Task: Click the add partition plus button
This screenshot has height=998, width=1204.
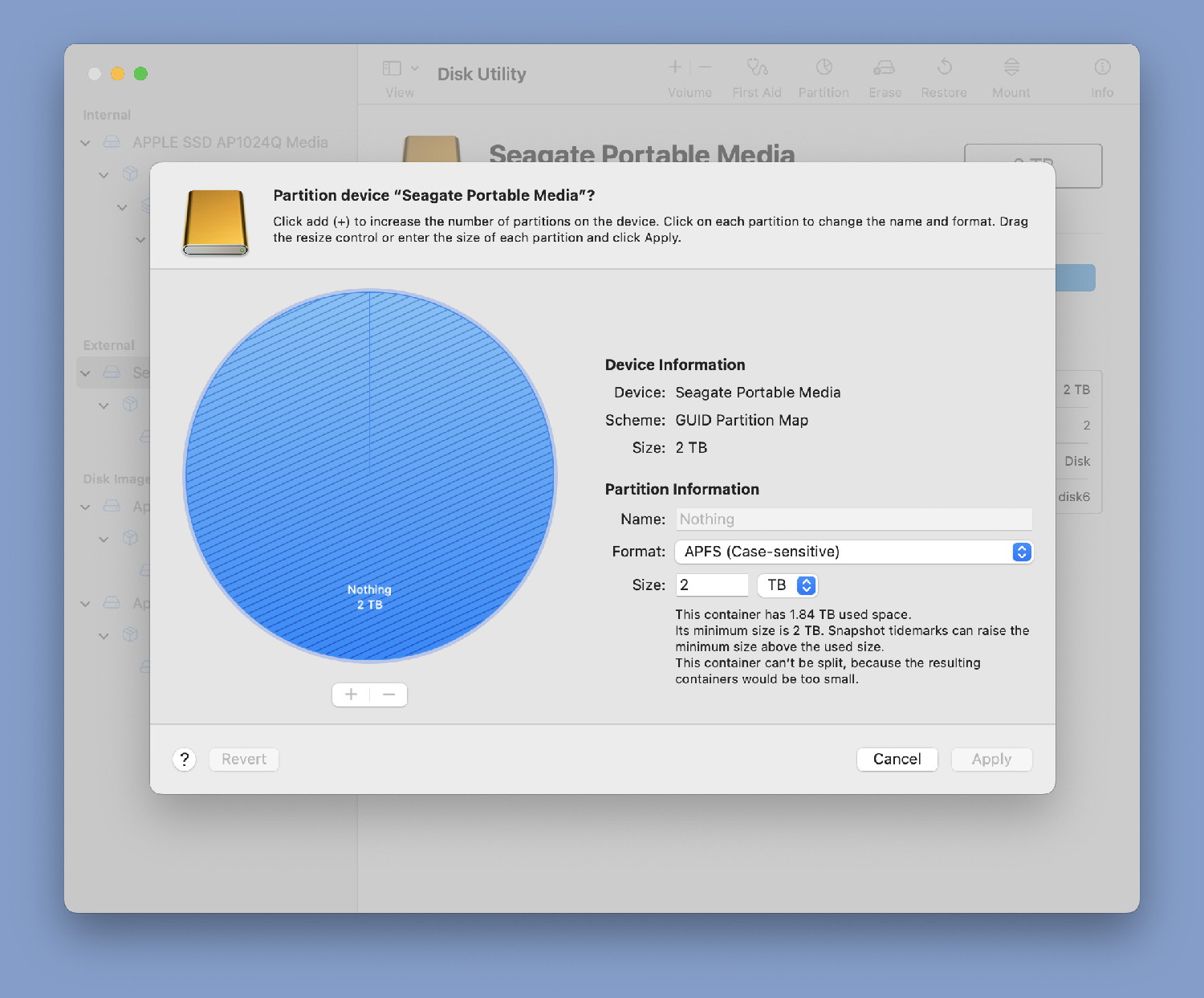Action: click(351, 695)
